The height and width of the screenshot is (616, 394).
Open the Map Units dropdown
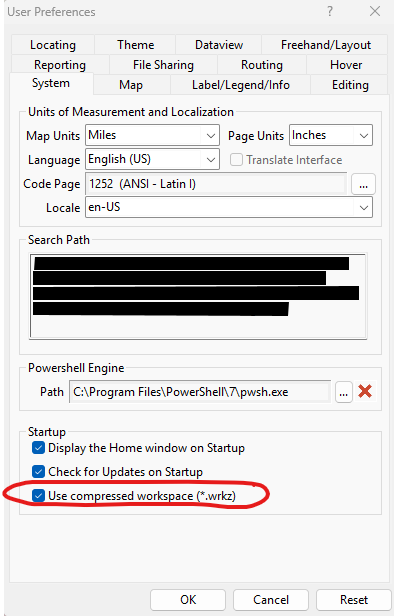tap(152, 136)
